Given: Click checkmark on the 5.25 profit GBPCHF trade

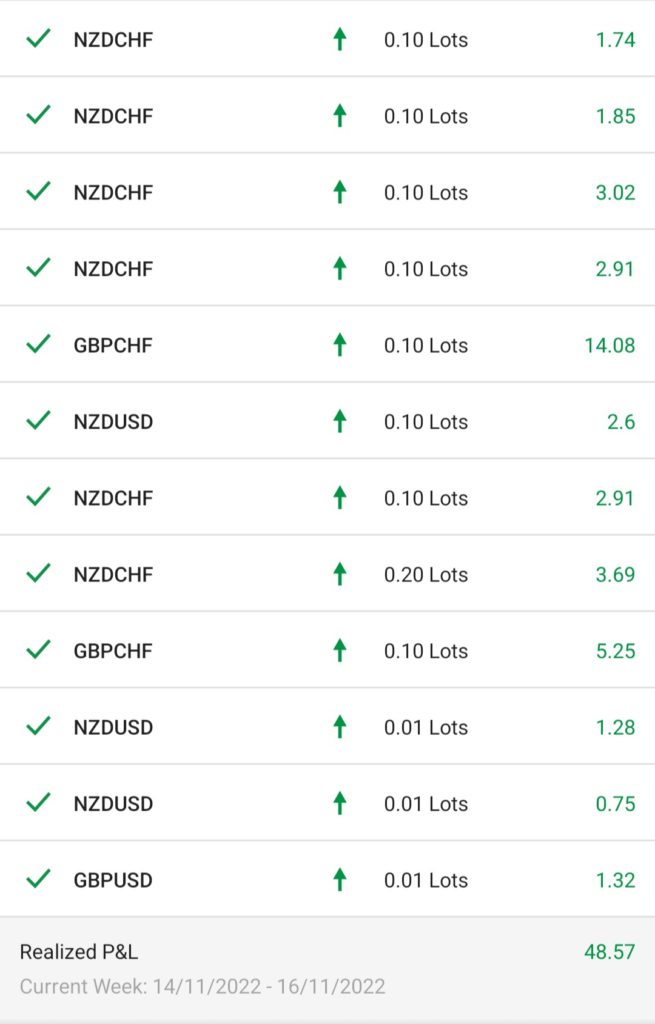Looking at the screenshot, I should point(39,650).
